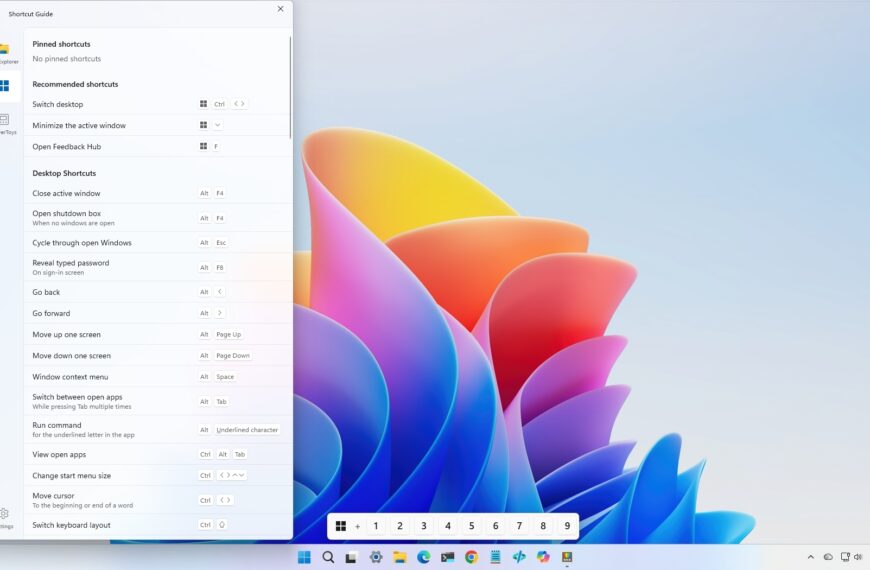Launch Google Chrome from the taskbar
This screenshot has height=570, width=870.
(x=471, y=557)
